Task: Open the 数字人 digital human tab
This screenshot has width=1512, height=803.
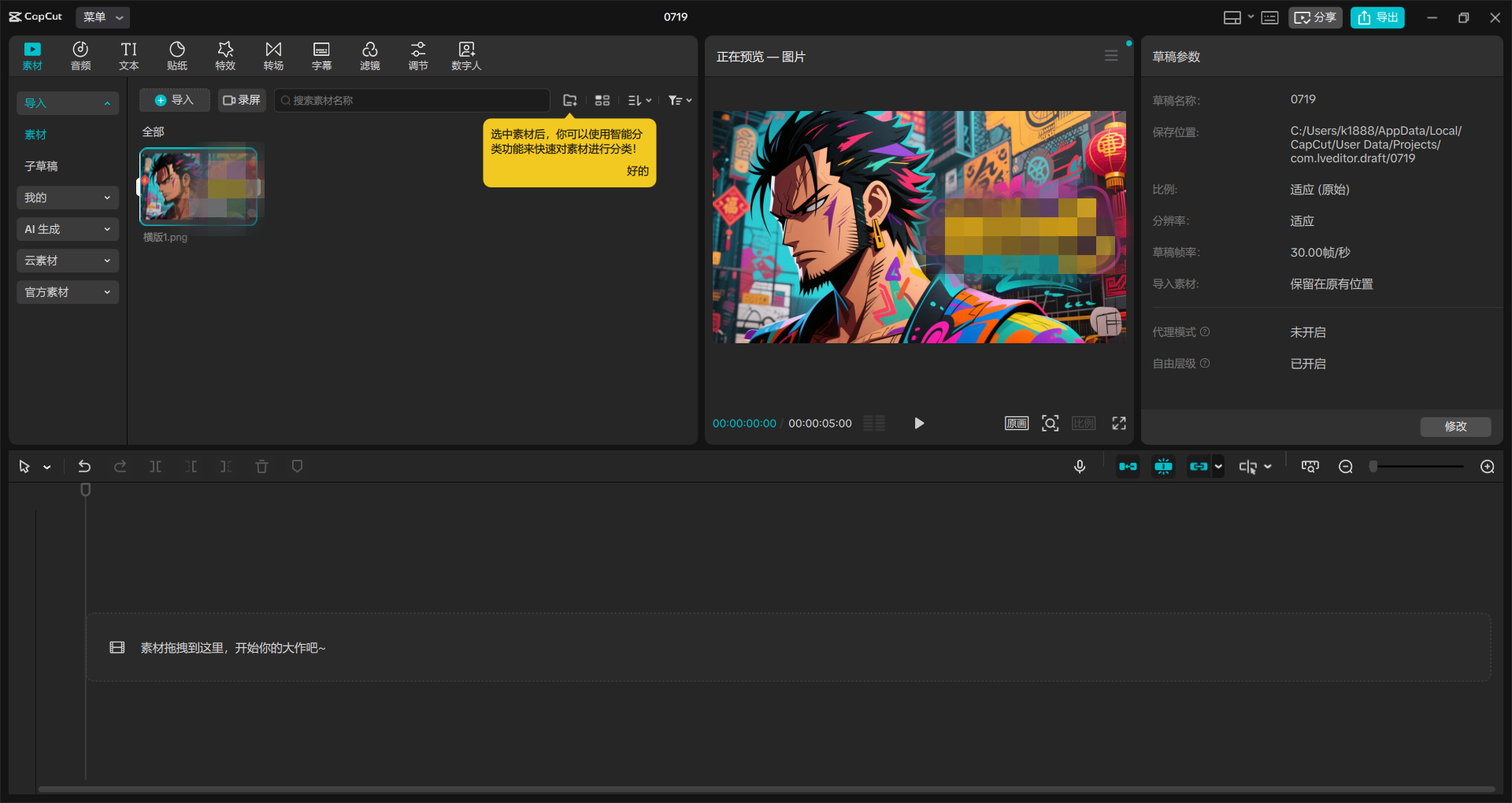Action: coord(466,56)
